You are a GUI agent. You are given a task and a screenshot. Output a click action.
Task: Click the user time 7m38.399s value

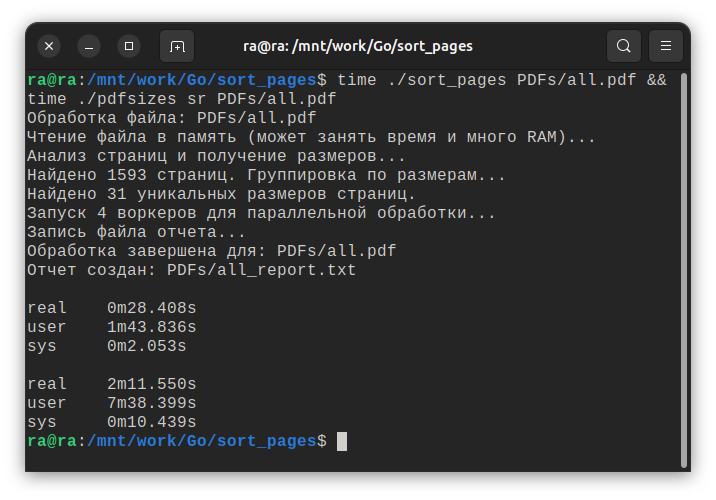(x=151, y=403)
